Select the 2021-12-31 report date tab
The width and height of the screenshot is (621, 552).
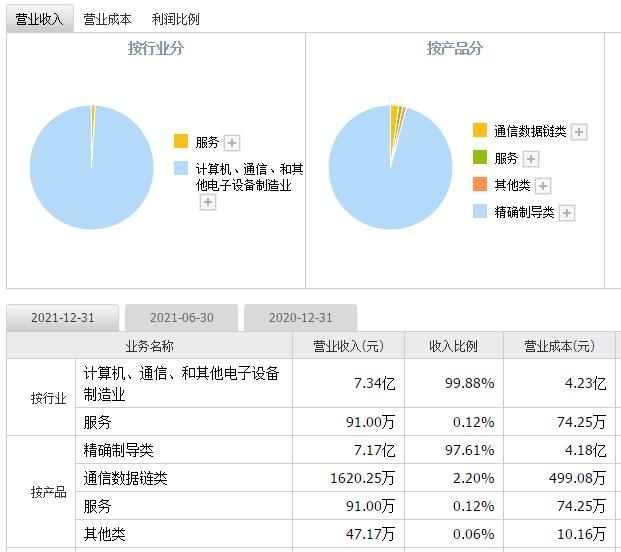pos(63,318)
